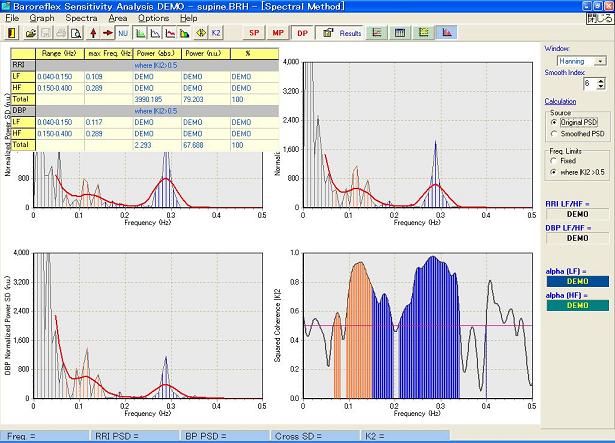Expand the Hanning window dropdown
Viewport: 615px width, 443px height.
pos(600,62)
